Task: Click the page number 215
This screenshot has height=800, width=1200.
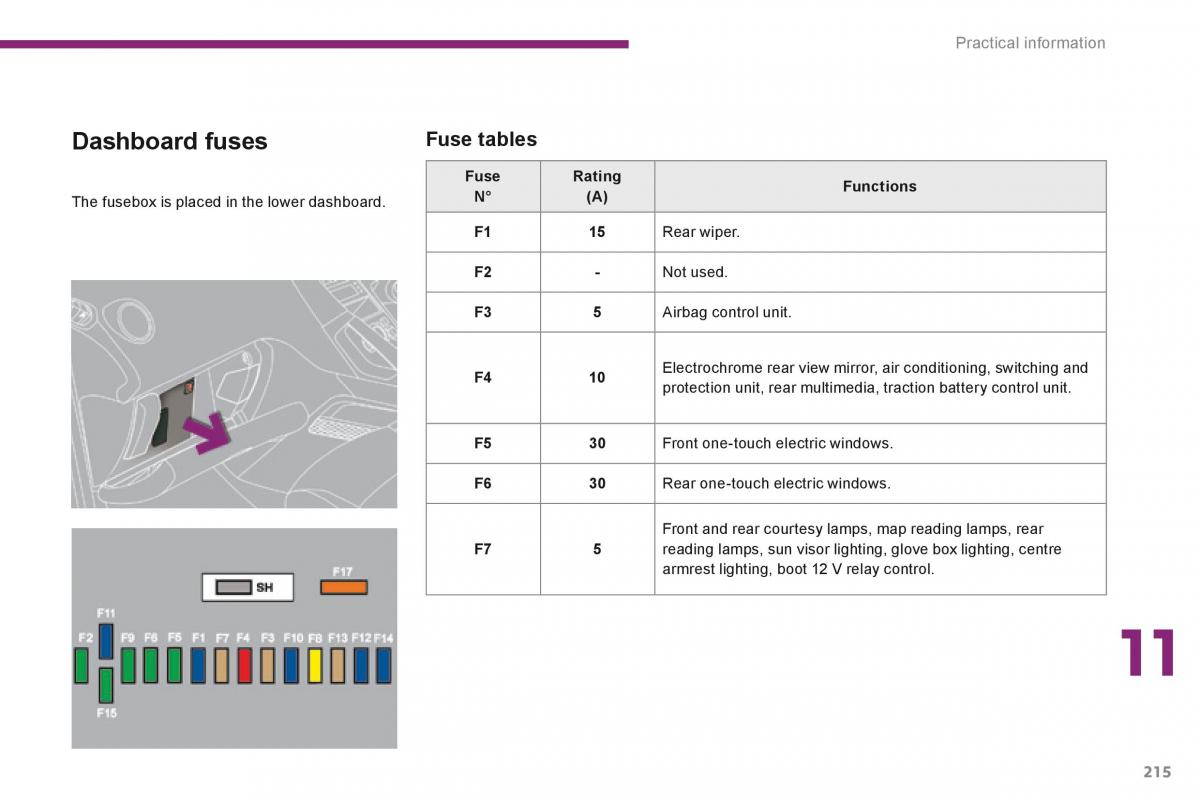Action: tap(1157, 771)
